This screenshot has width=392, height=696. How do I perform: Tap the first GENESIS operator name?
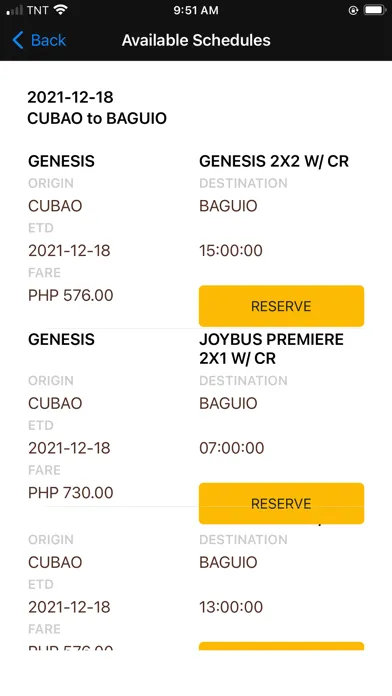click(61, 161)
